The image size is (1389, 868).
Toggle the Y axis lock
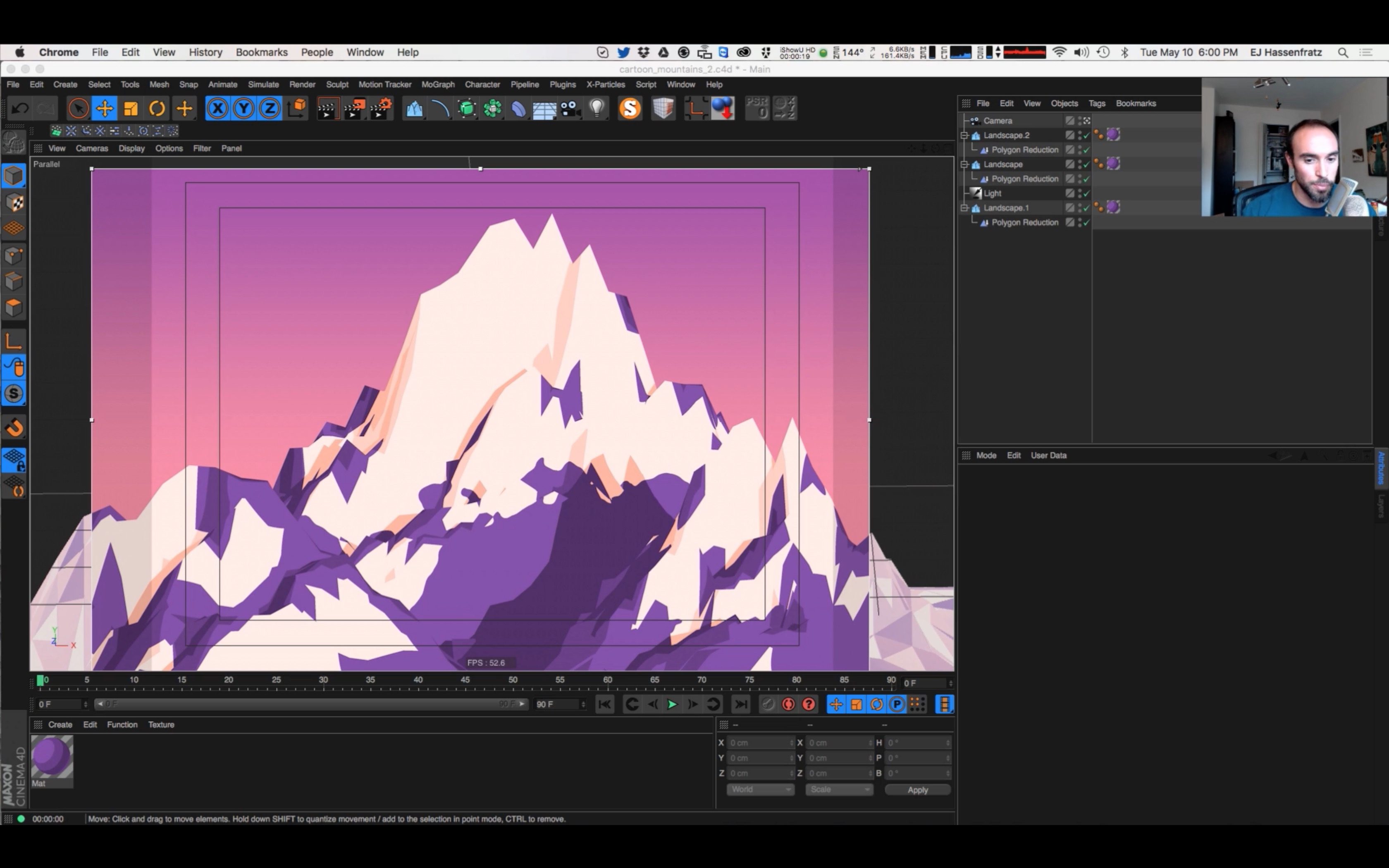(244, 108)
